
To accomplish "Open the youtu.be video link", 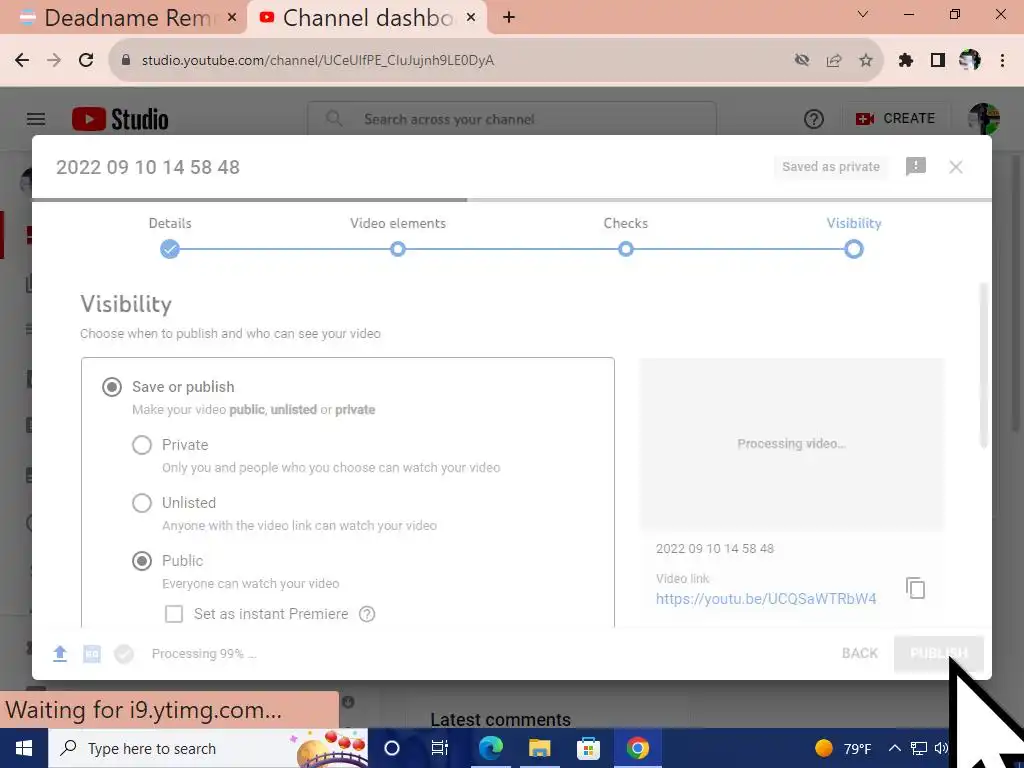I will click(766, 599).
